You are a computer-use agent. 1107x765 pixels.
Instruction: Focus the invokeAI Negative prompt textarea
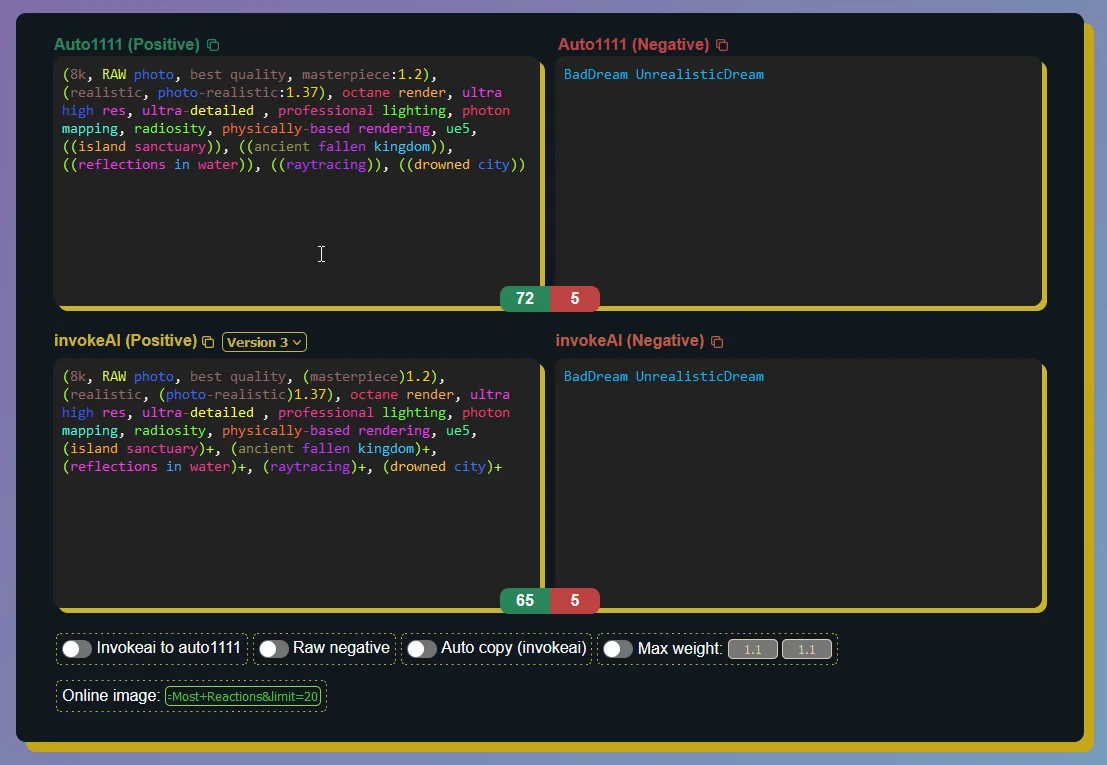click(798, 483)
